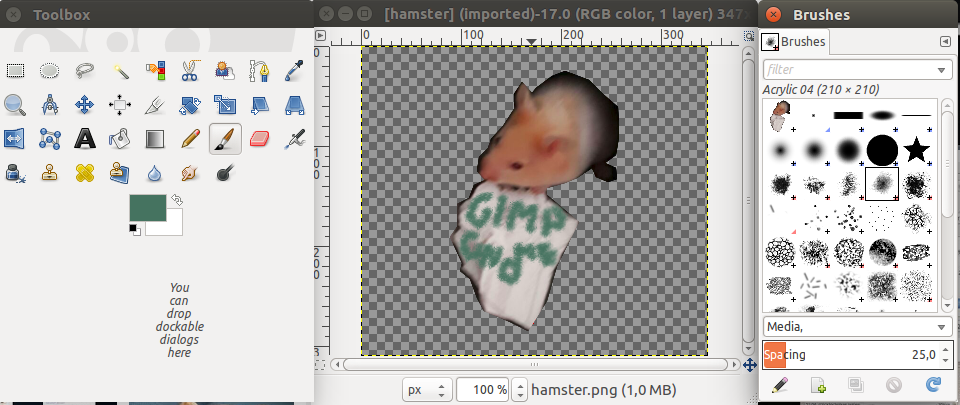
Task: Activate the Move tool
Action: click(x=84, y=105)
